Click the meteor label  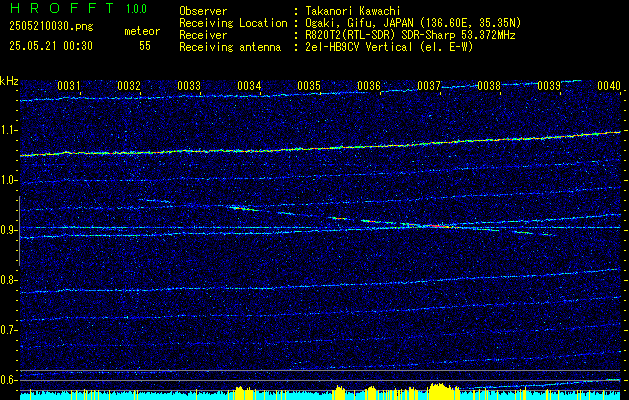pyautogui.click(x=142, y=31)
